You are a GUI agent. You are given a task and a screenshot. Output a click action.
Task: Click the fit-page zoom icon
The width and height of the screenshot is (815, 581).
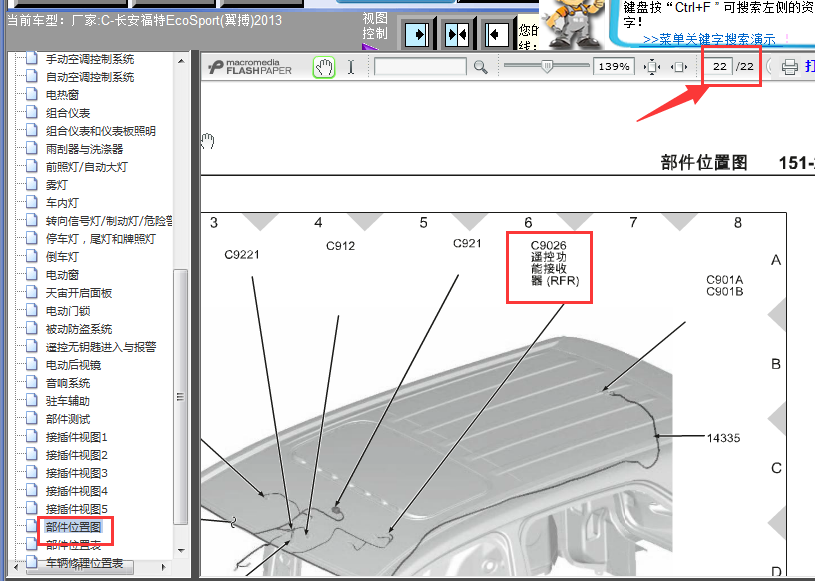[x=651, y=67]
